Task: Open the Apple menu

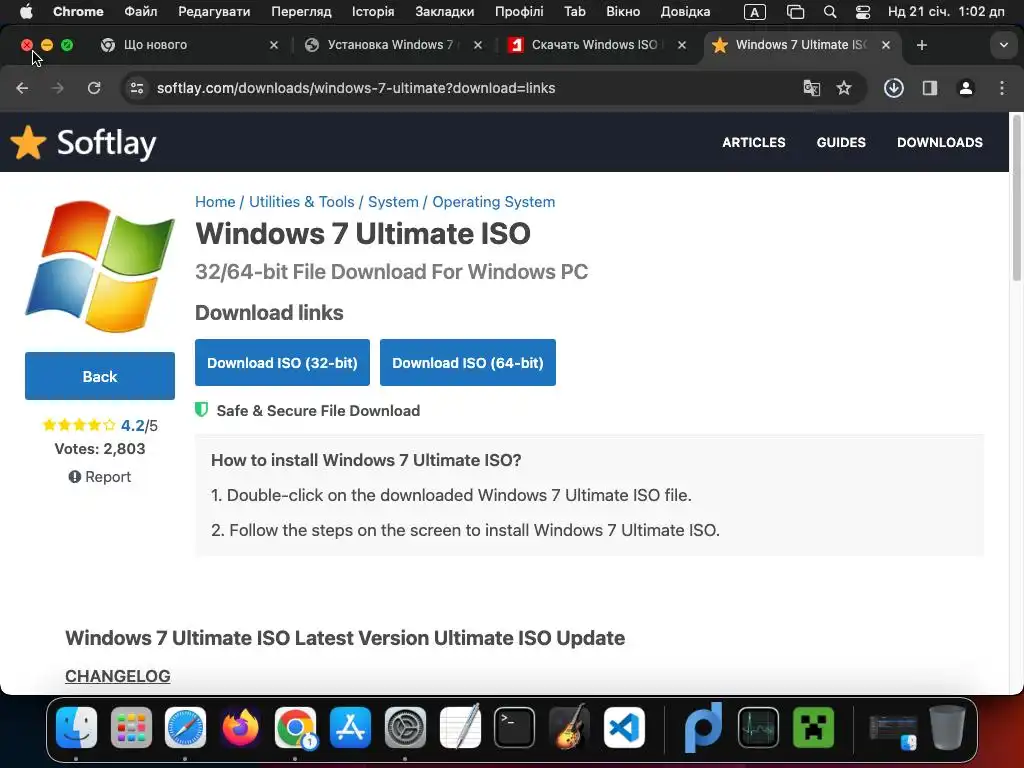Action: pyautogui.click(x=25, y=12)
